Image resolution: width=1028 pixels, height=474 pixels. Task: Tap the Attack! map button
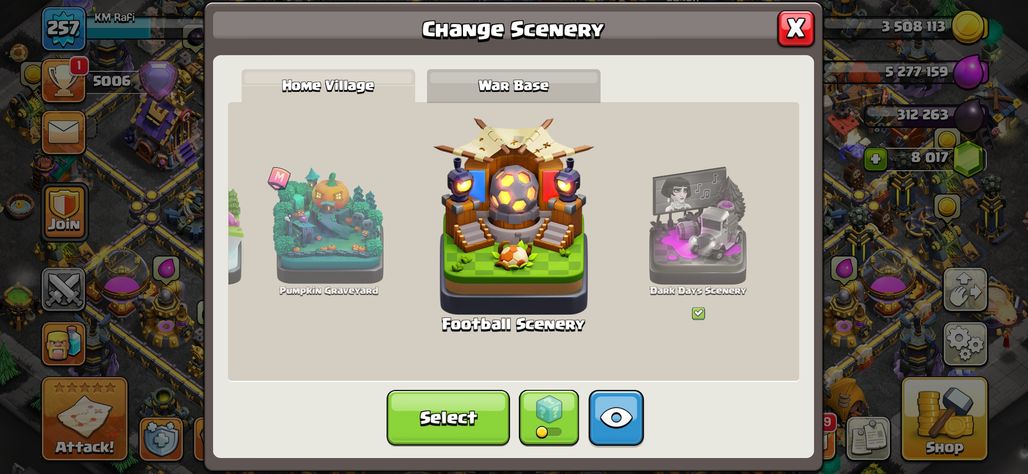[x=85, y=418]
